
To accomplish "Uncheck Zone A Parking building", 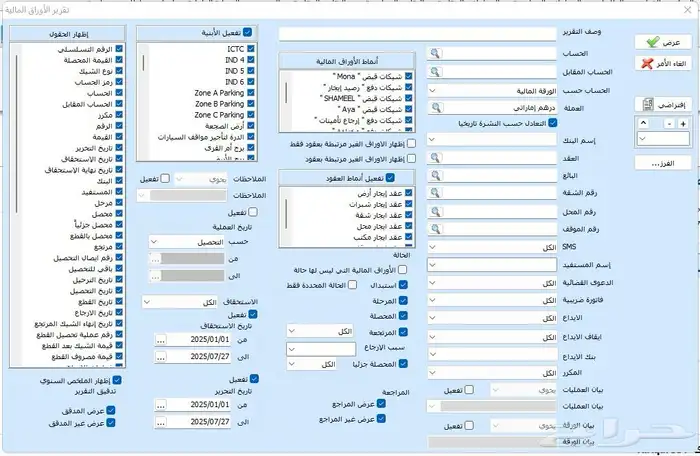I will (250, 93).
